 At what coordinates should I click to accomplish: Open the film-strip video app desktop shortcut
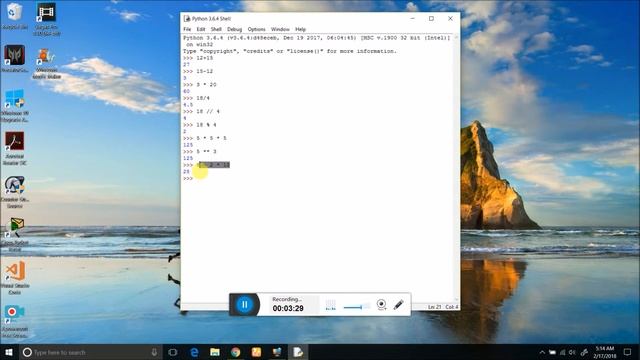(x=46, y=19)
